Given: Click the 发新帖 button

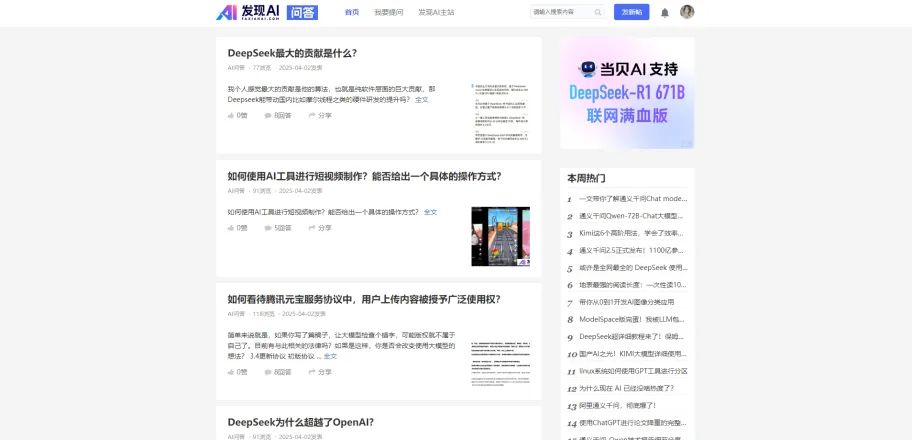Looking at the screenshot, I should (631, 12).
